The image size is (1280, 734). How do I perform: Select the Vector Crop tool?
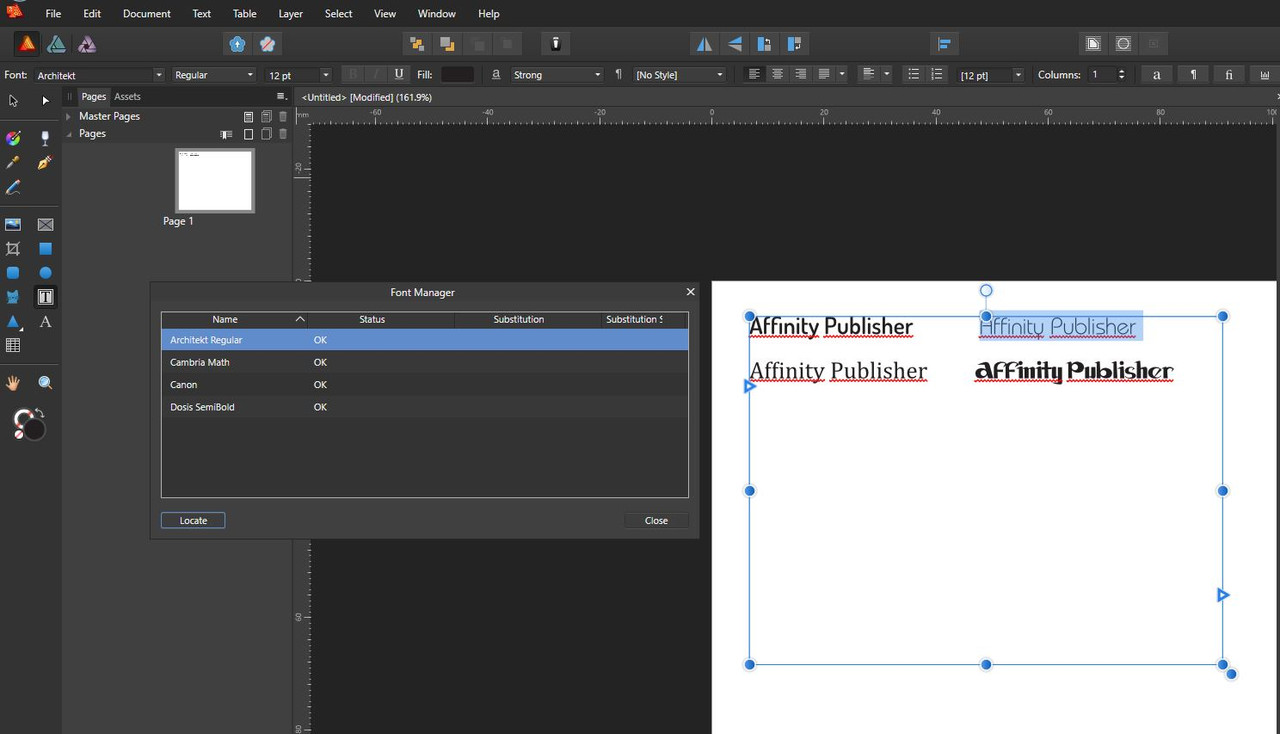pyautogui.click(x=13, y=249)
